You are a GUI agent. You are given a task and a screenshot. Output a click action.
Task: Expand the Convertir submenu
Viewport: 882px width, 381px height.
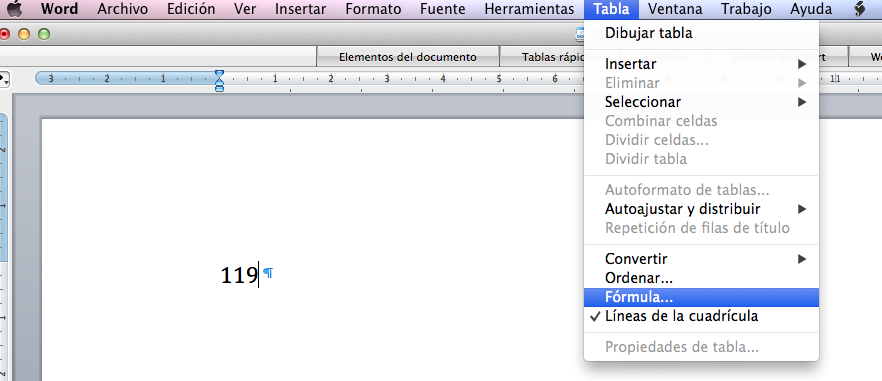coord(701,259)
